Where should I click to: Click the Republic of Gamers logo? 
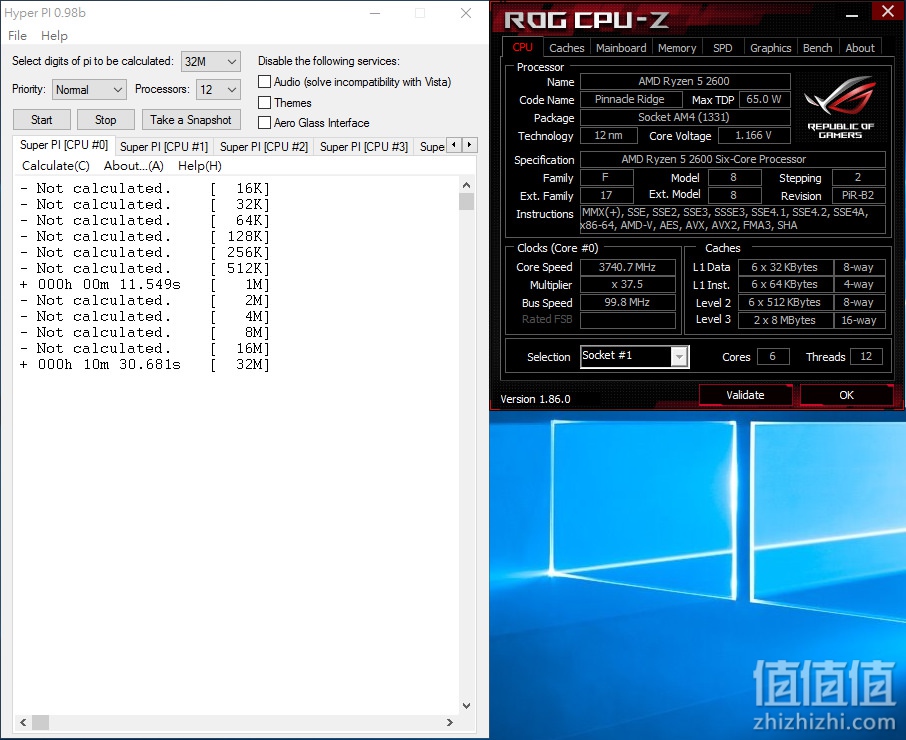(841, 107)
